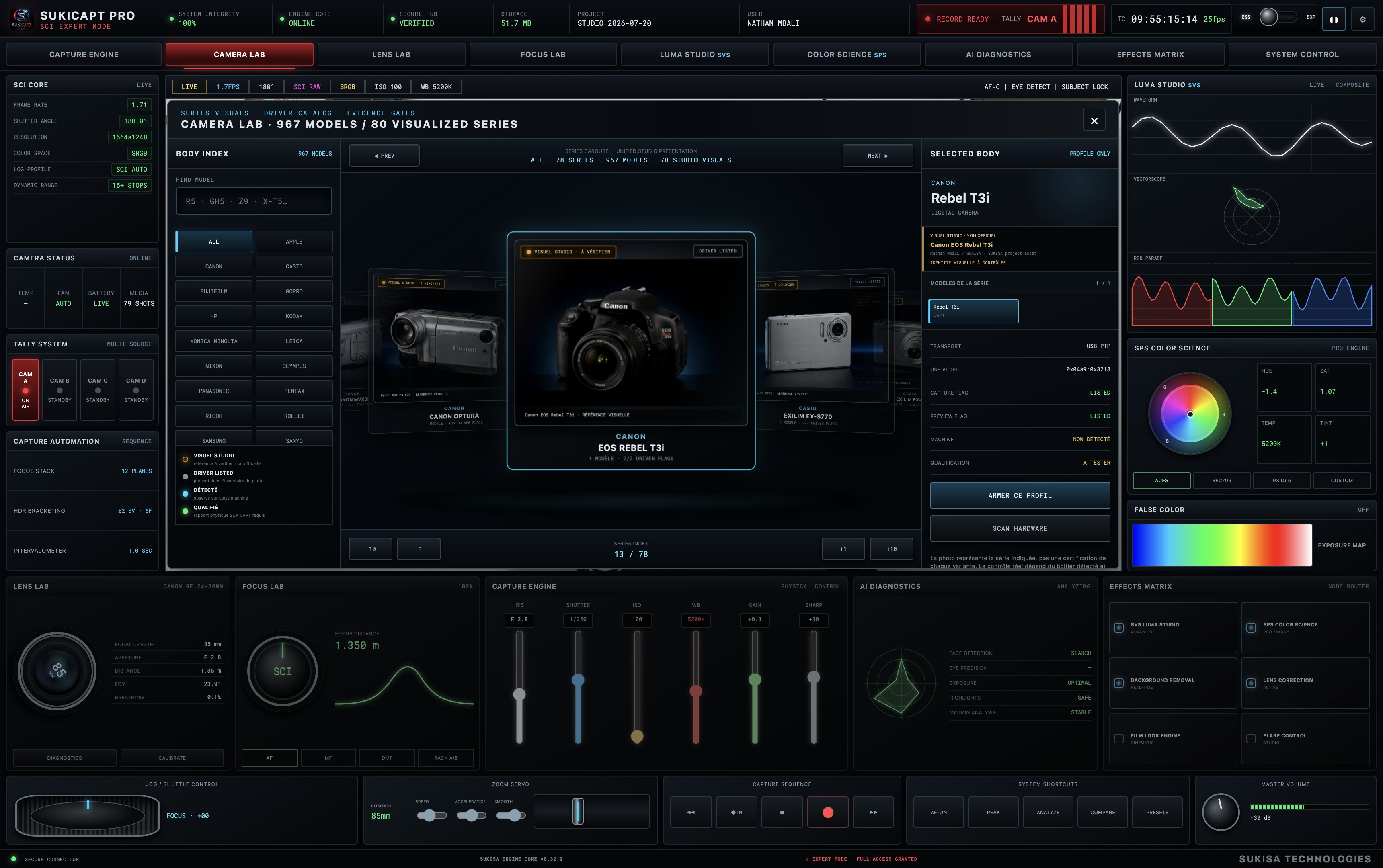Click the color wheel hue picker
The image size is (1383, 868).
[x=1190, y=414]
